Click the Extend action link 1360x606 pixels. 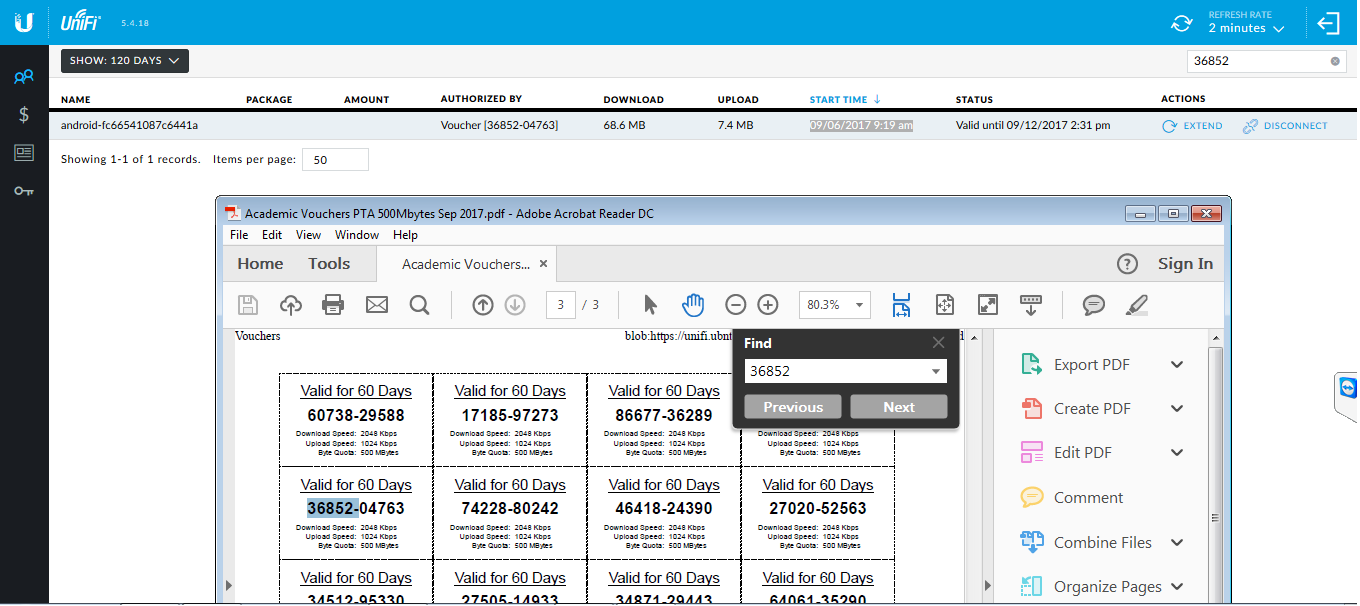click(1192, 126)
